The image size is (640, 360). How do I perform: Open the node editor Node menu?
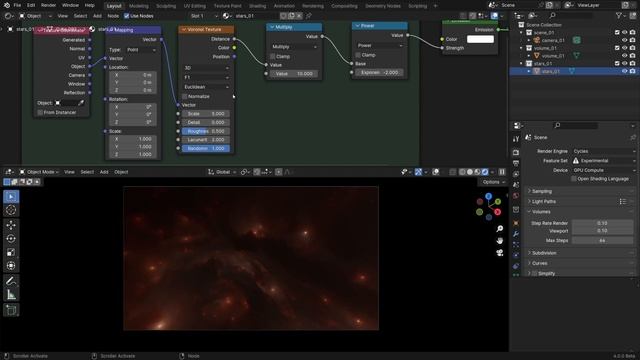113,16
